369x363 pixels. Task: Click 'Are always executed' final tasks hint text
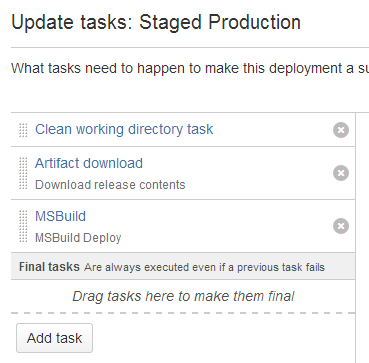point(204,267)
